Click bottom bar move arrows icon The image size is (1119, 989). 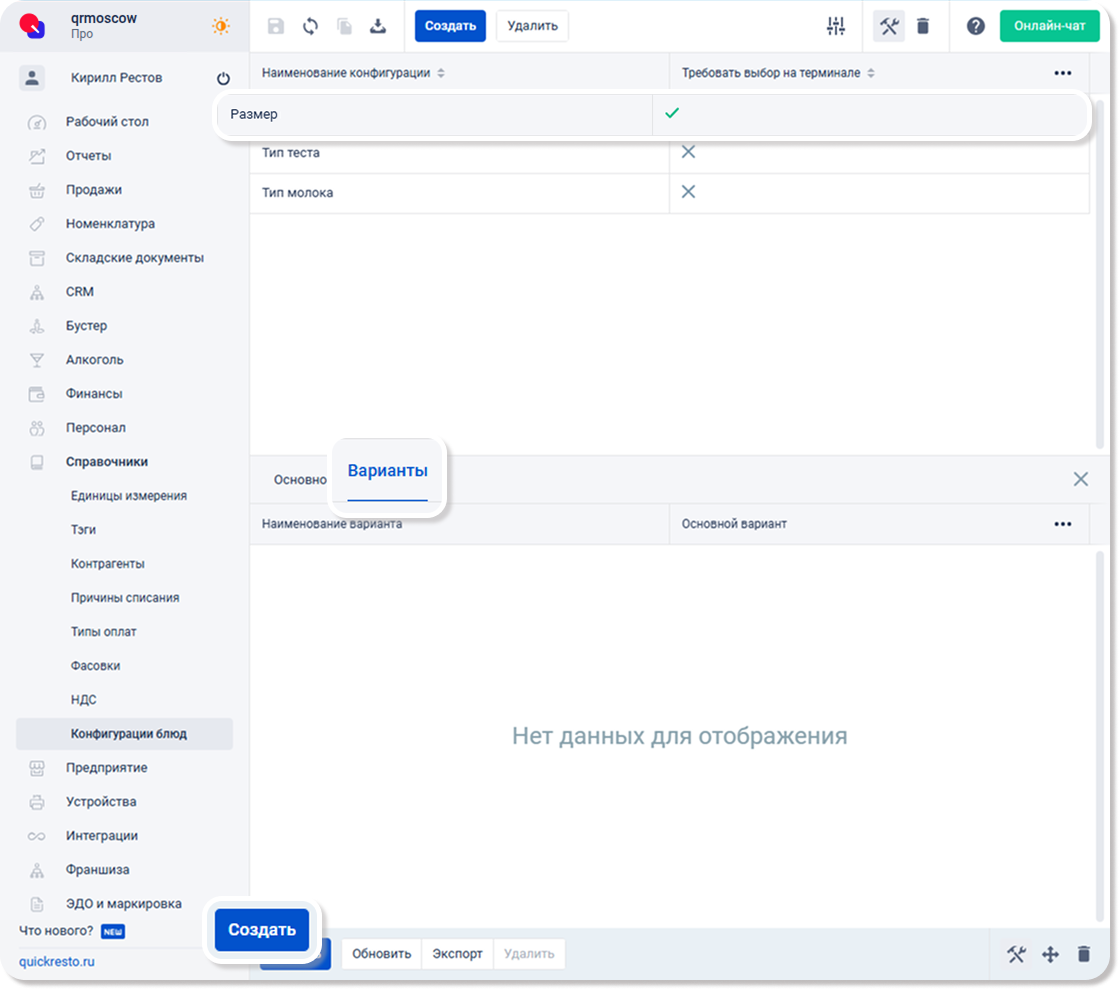(x=1050, y=954)
